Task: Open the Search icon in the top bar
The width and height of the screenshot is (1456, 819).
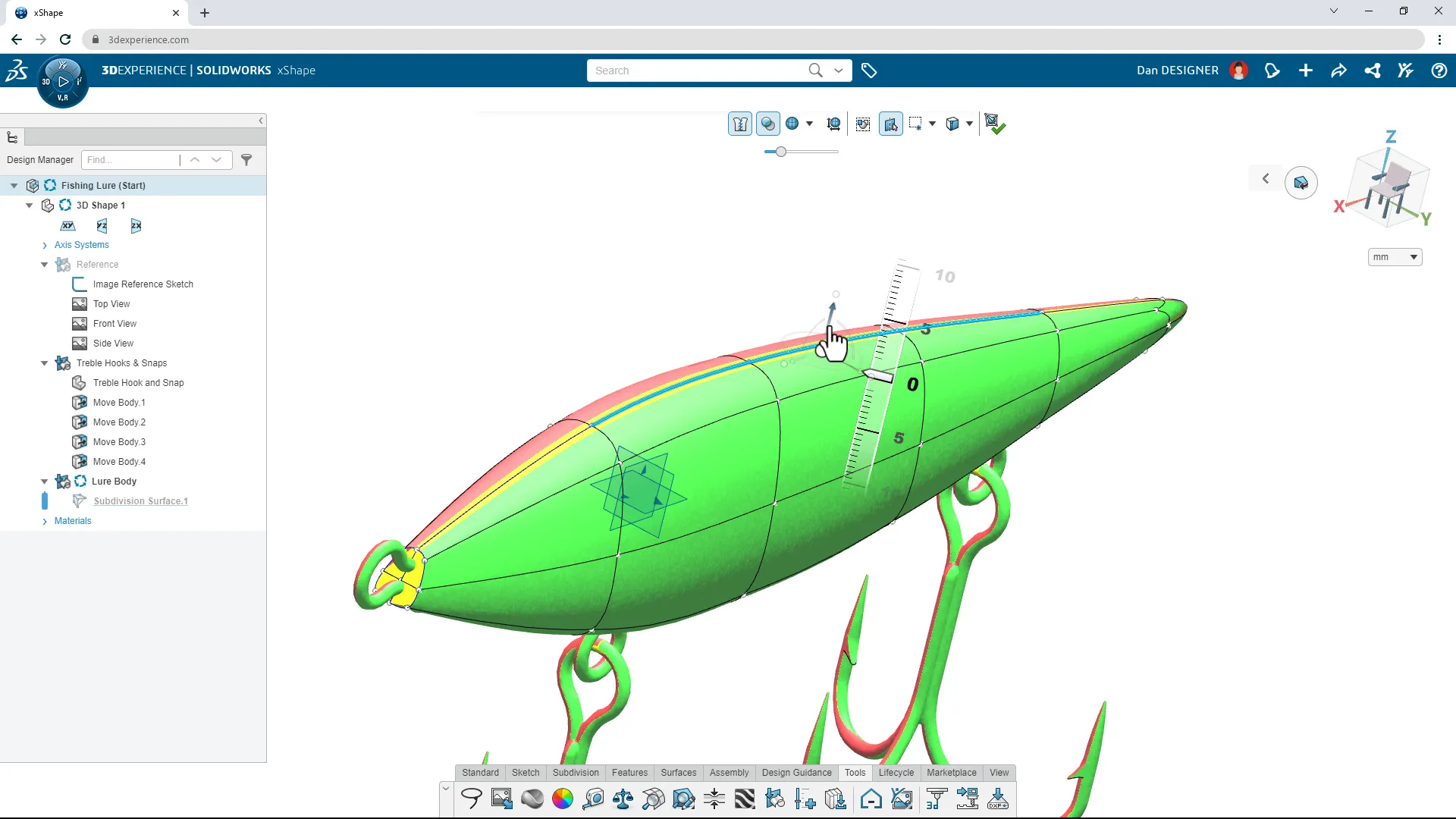Action: pyautogui.click(x=815, y=70)
